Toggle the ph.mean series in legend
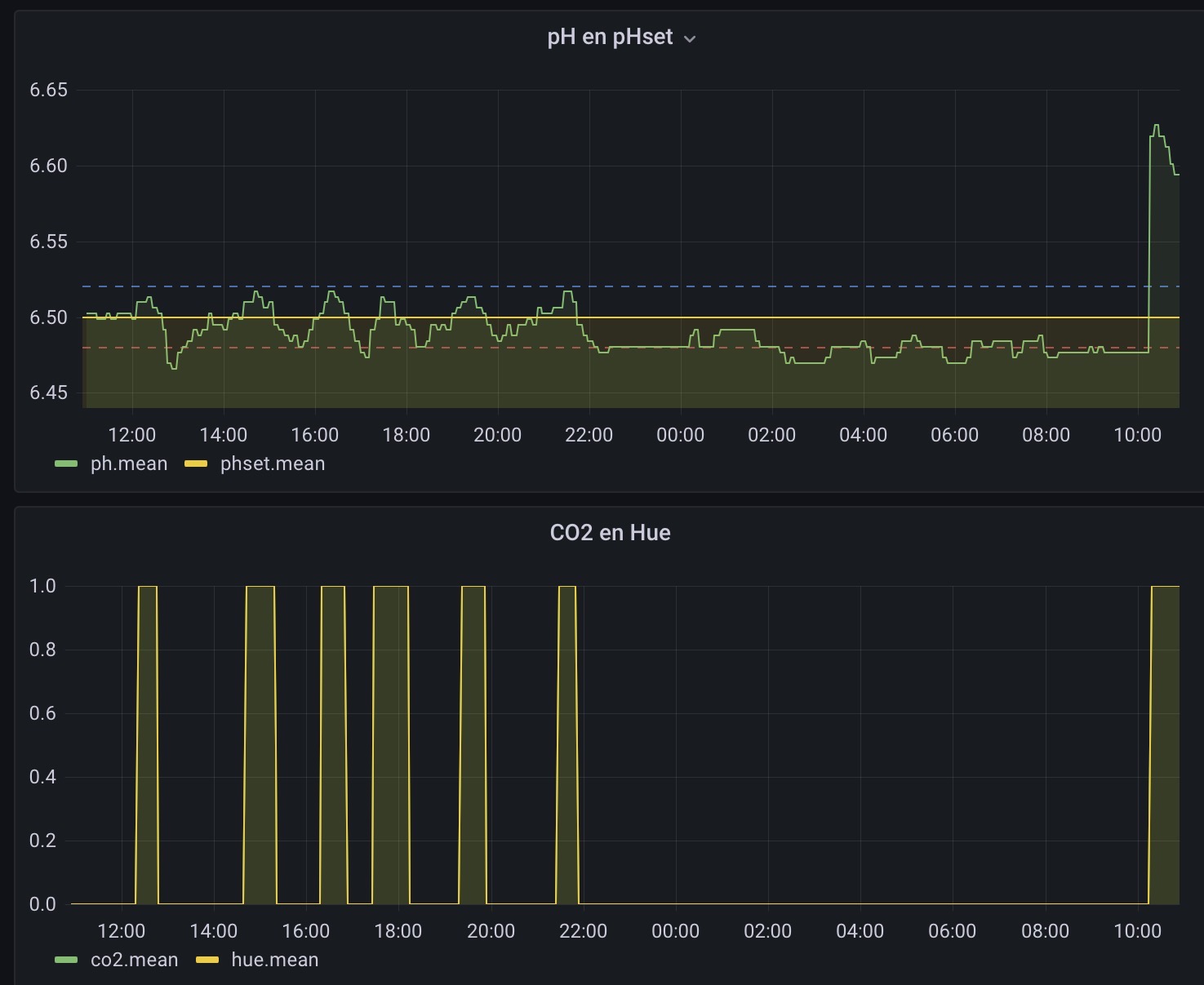 pyautogui.click(x=128, y=464)
